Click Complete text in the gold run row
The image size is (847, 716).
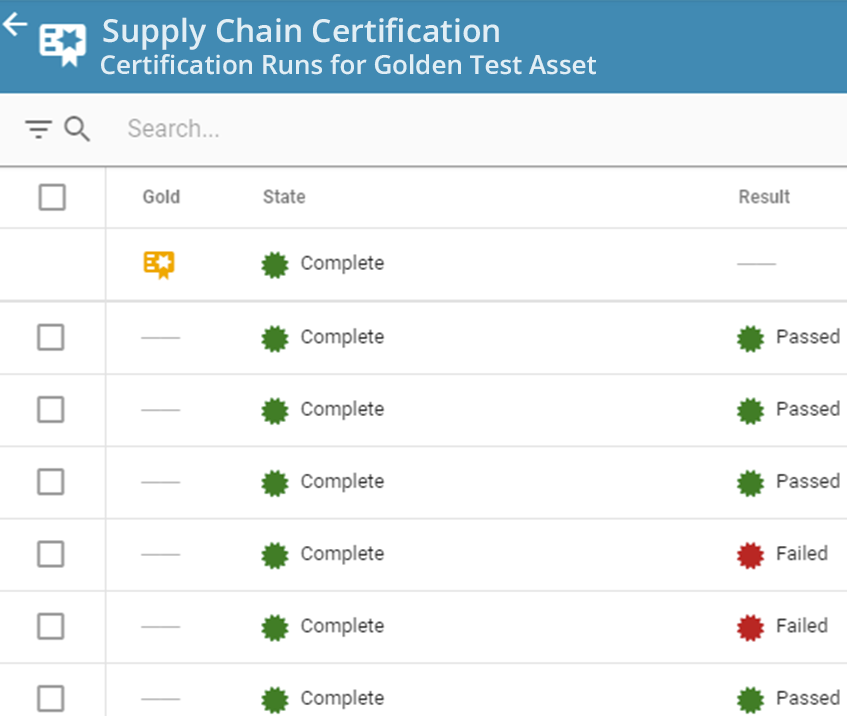pyautogui.click(x=342, y=264)
